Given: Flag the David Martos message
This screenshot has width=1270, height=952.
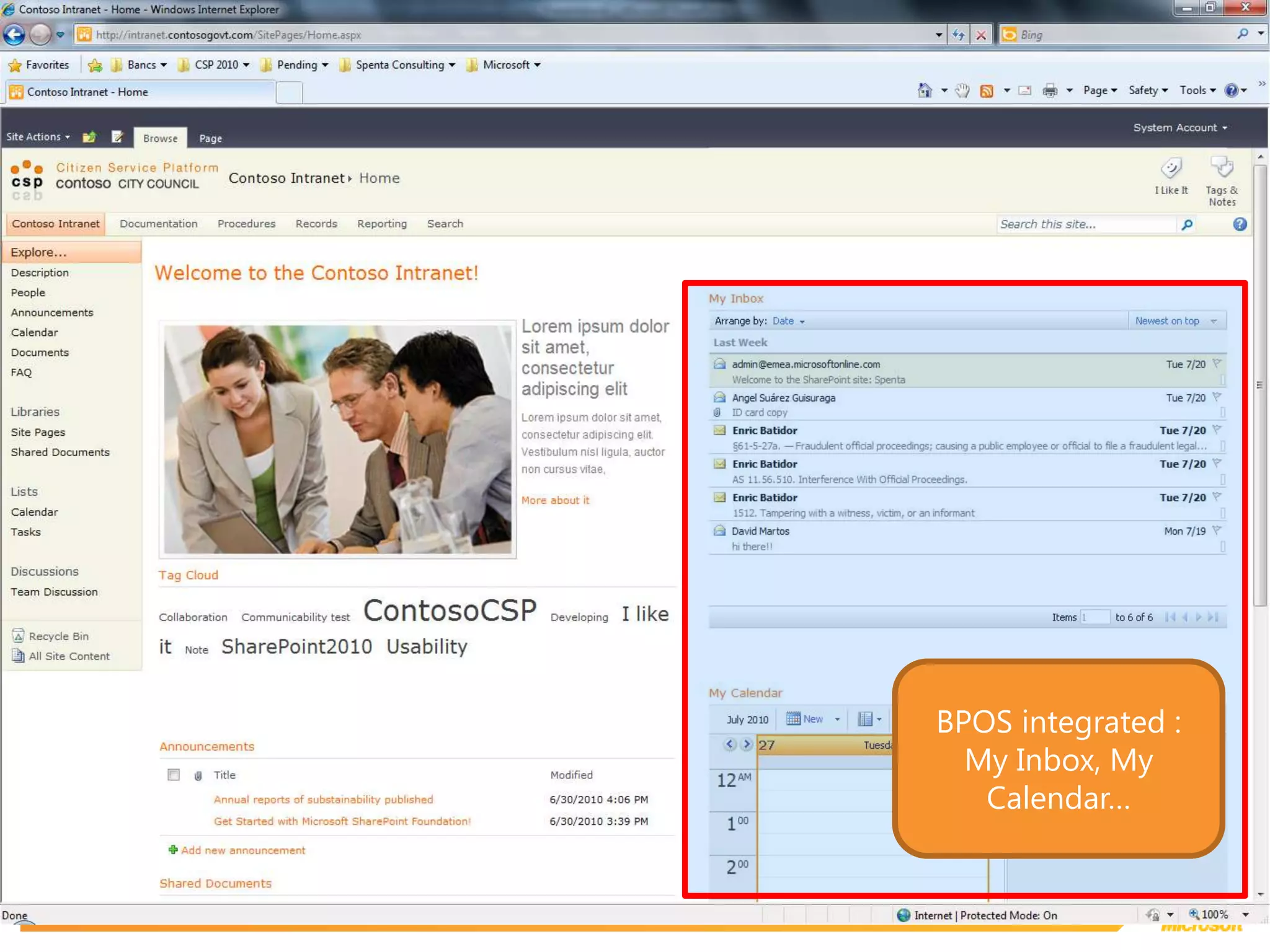Looking at the screenshot, I should click(1217, 531).
